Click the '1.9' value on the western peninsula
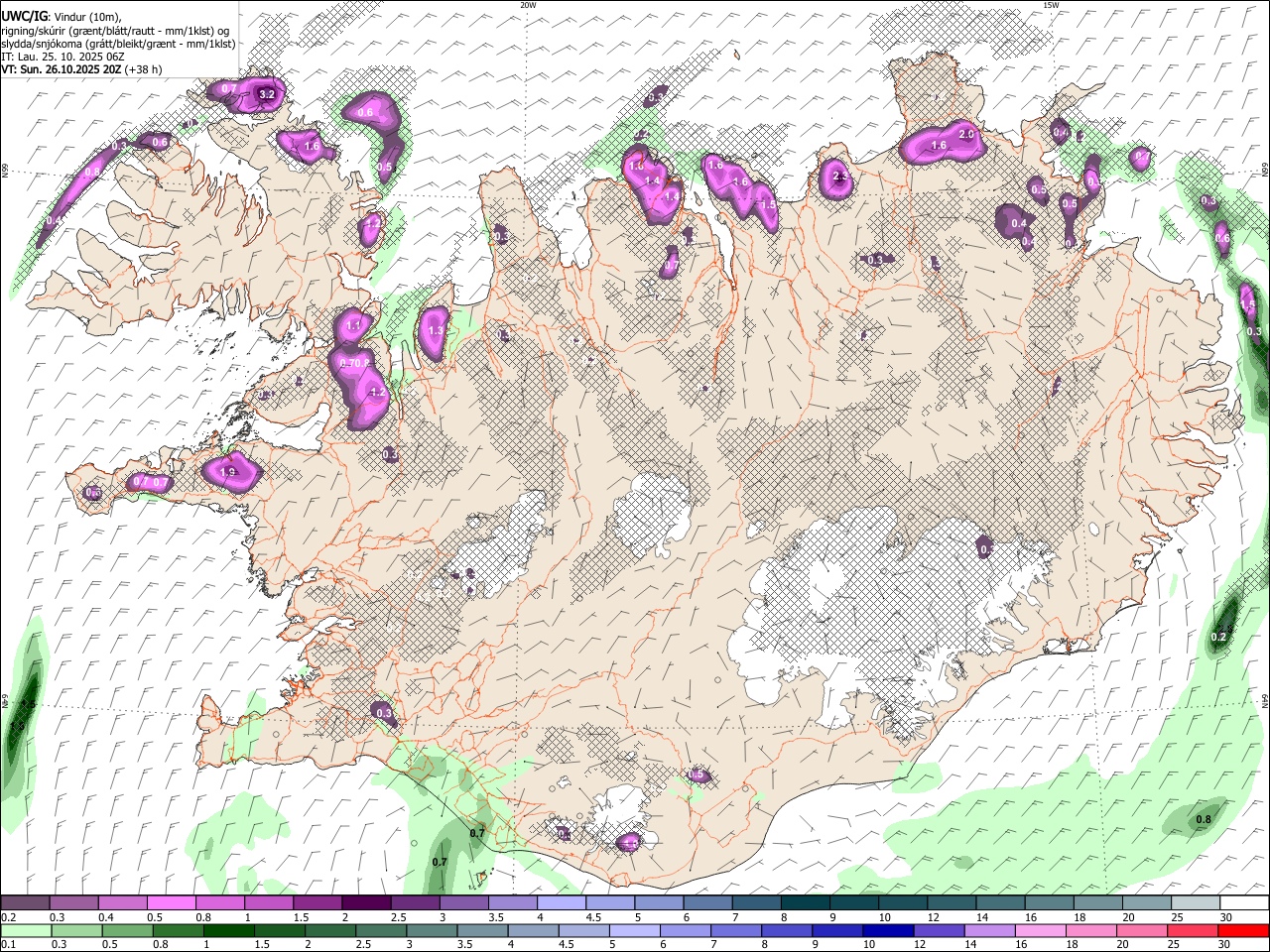 click(x=227, y=473)
